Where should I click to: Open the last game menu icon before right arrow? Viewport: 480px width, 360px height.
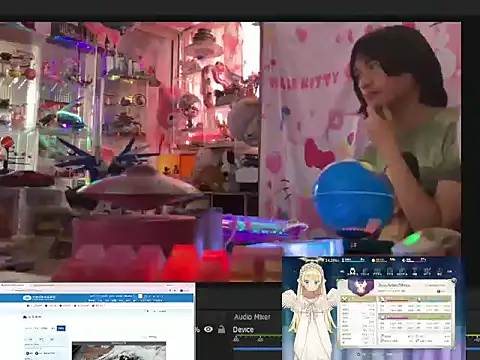pos(439,272)
